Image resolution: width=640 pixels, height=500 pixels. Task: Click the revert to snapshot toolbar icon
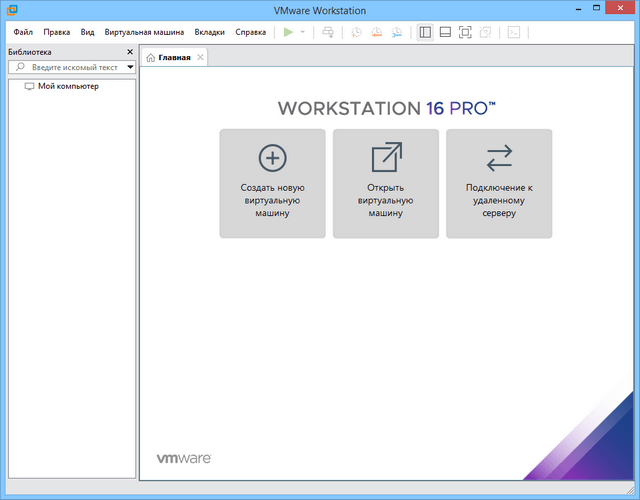click(x=377, y=32)
